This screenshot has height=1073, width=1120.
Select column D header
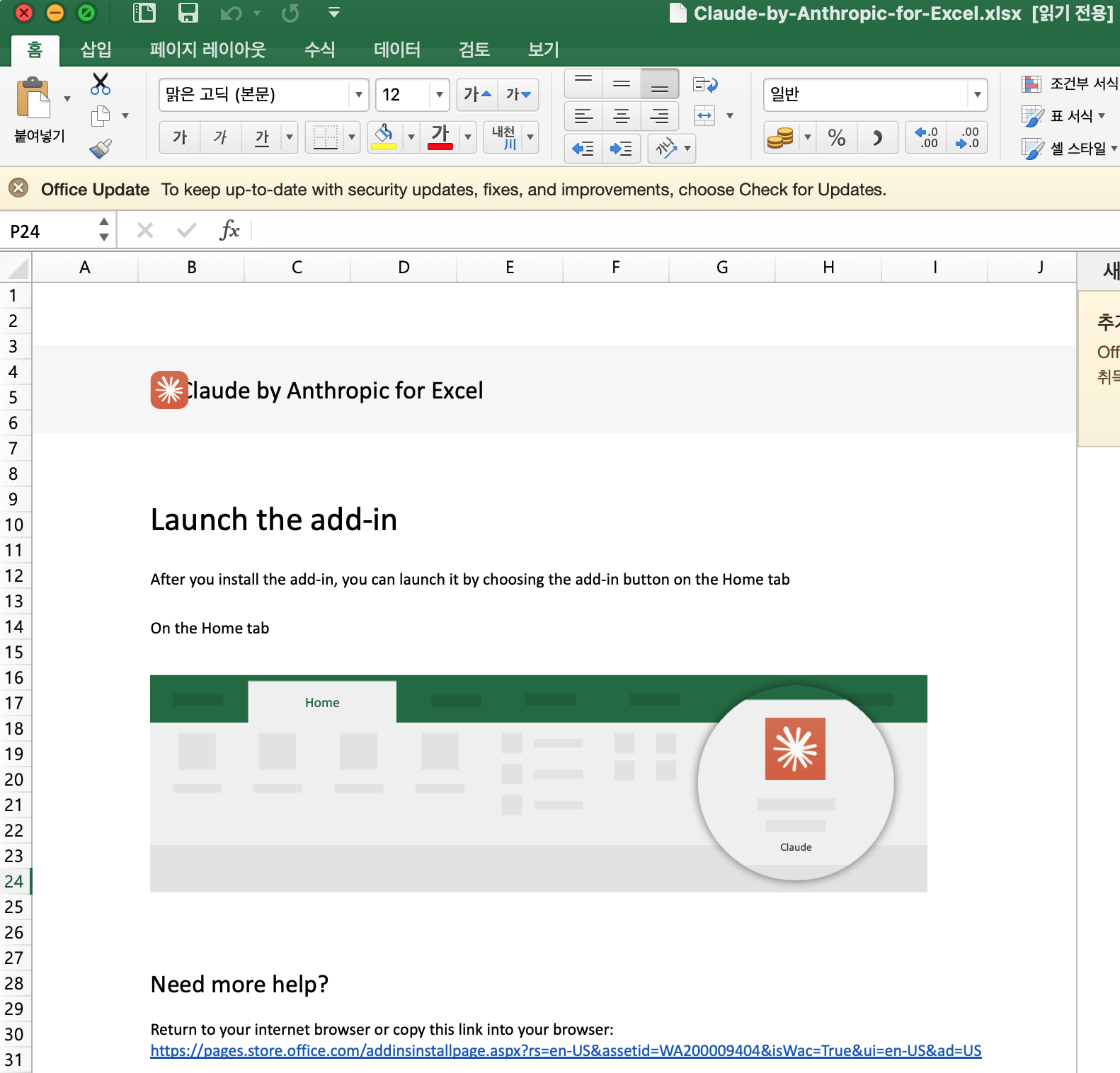point(404,268)
